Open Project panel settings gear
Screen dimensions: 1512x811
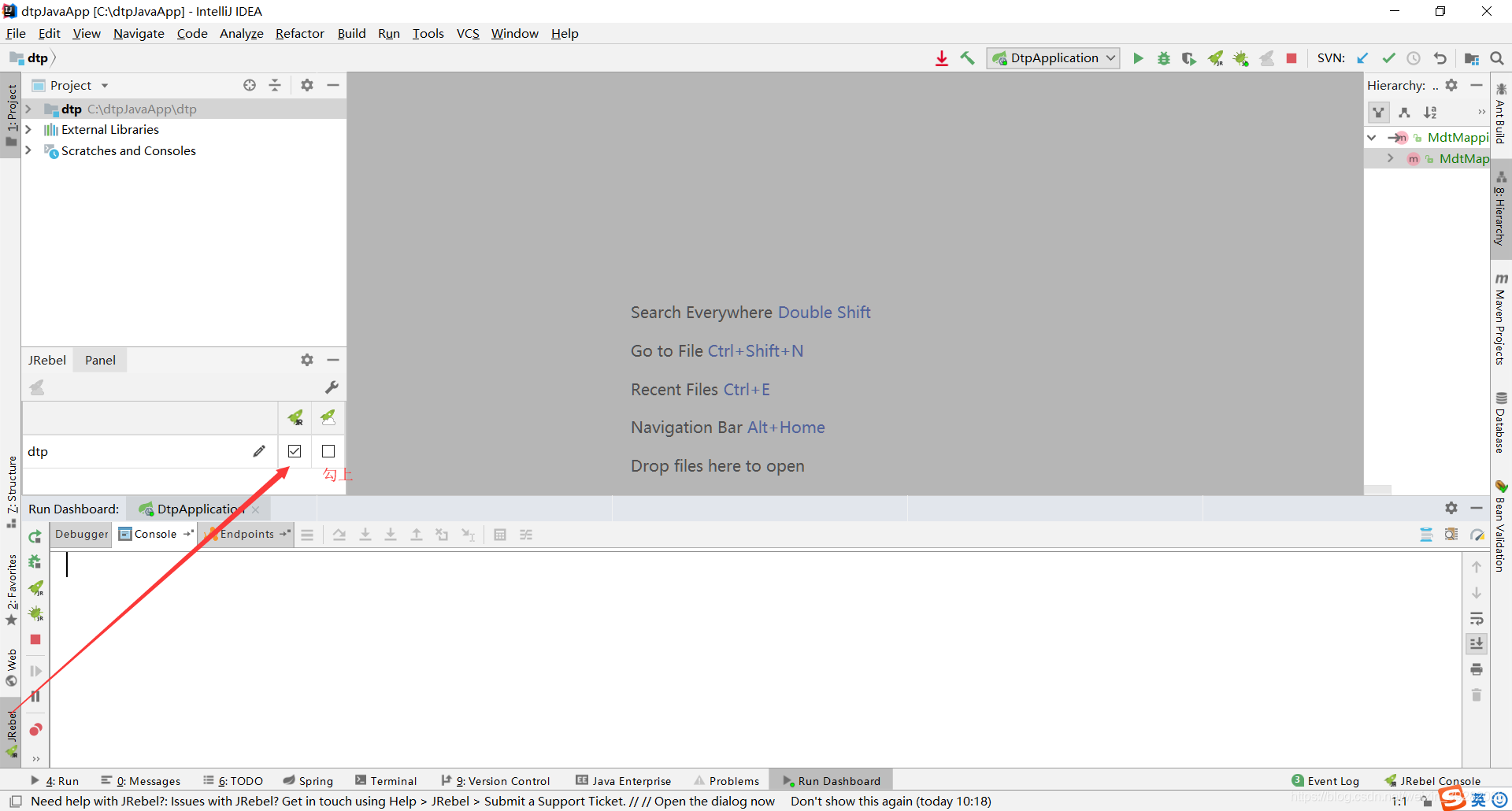pyautogui.click(x=307, y=85)
